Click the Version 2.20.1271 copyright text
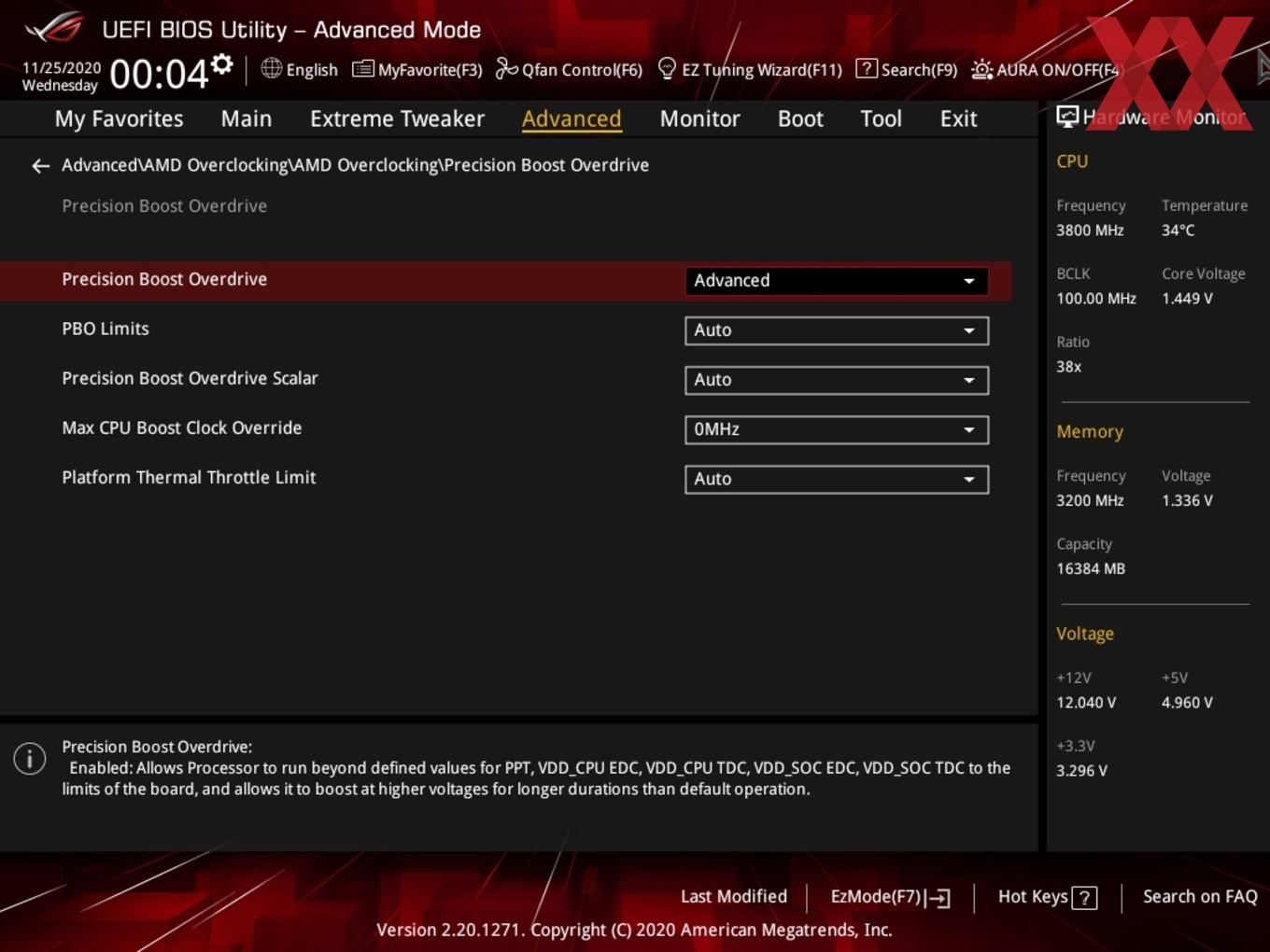This screenshot has height=952, width=1270. 634,930
